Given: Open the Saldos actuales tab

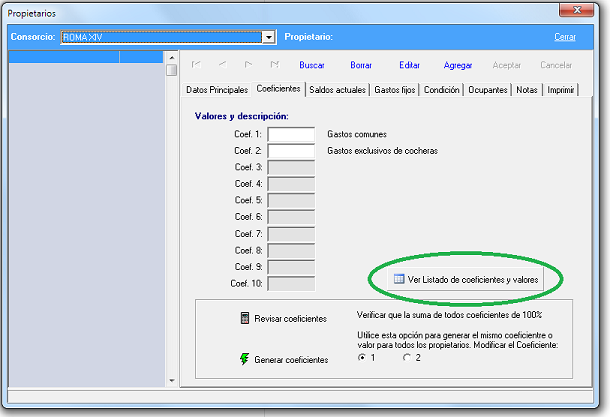Looking at the screenshot, I should 336,90.
